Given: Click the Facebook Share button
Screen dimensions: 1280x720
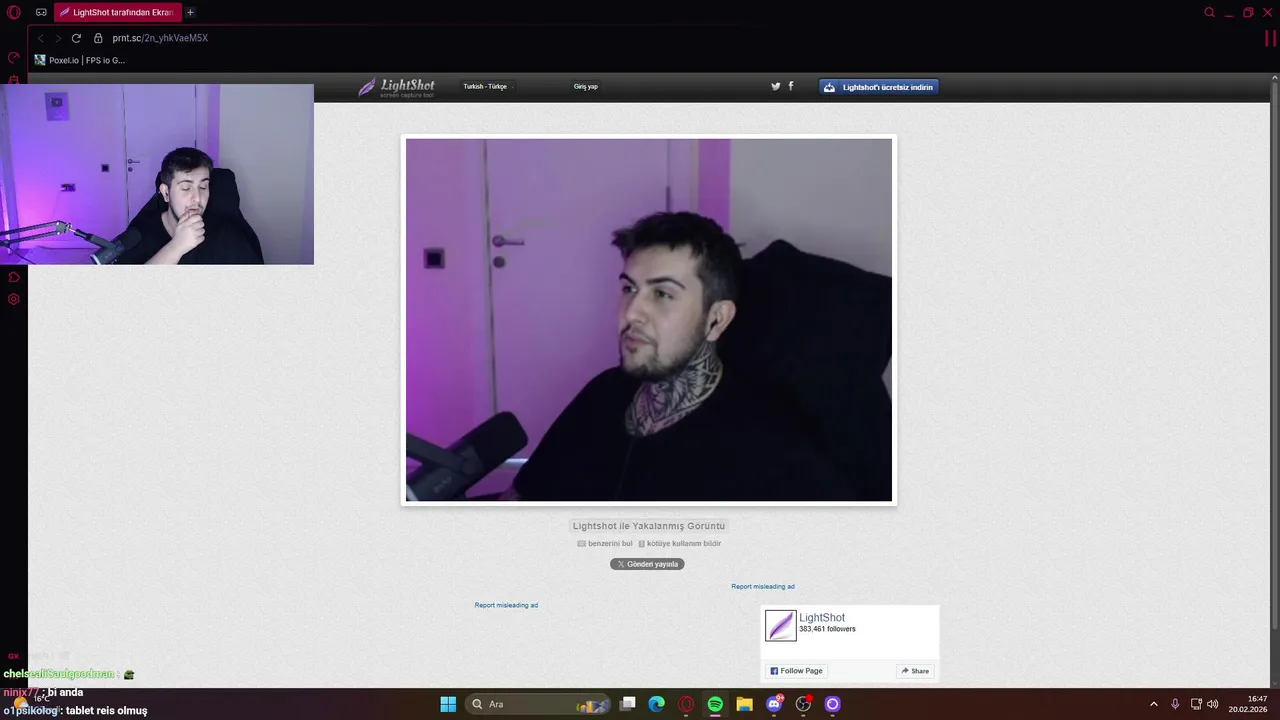Looking at the screenshot, I should click(915, 671).
